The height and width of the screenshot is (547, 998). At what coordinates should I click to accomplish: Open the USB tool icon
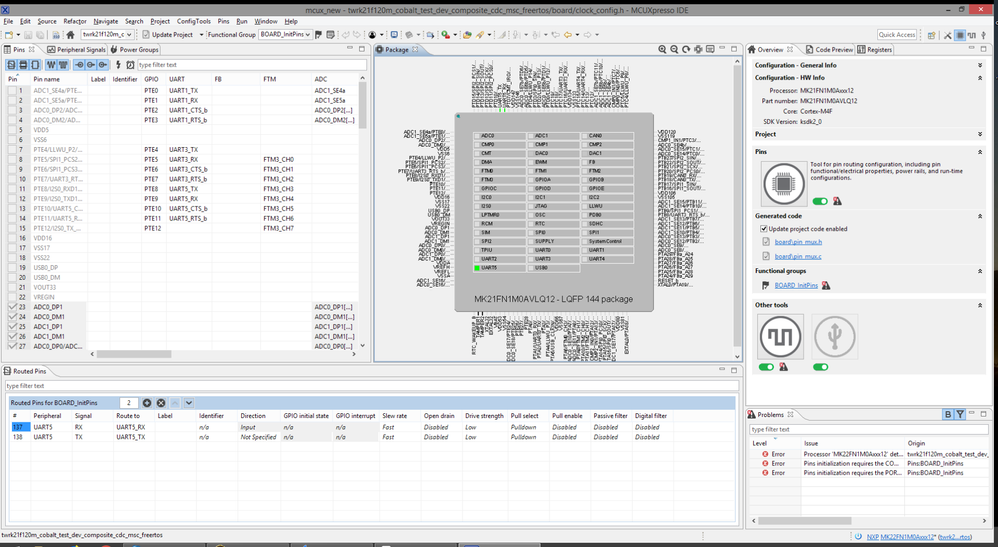point(834,336)
